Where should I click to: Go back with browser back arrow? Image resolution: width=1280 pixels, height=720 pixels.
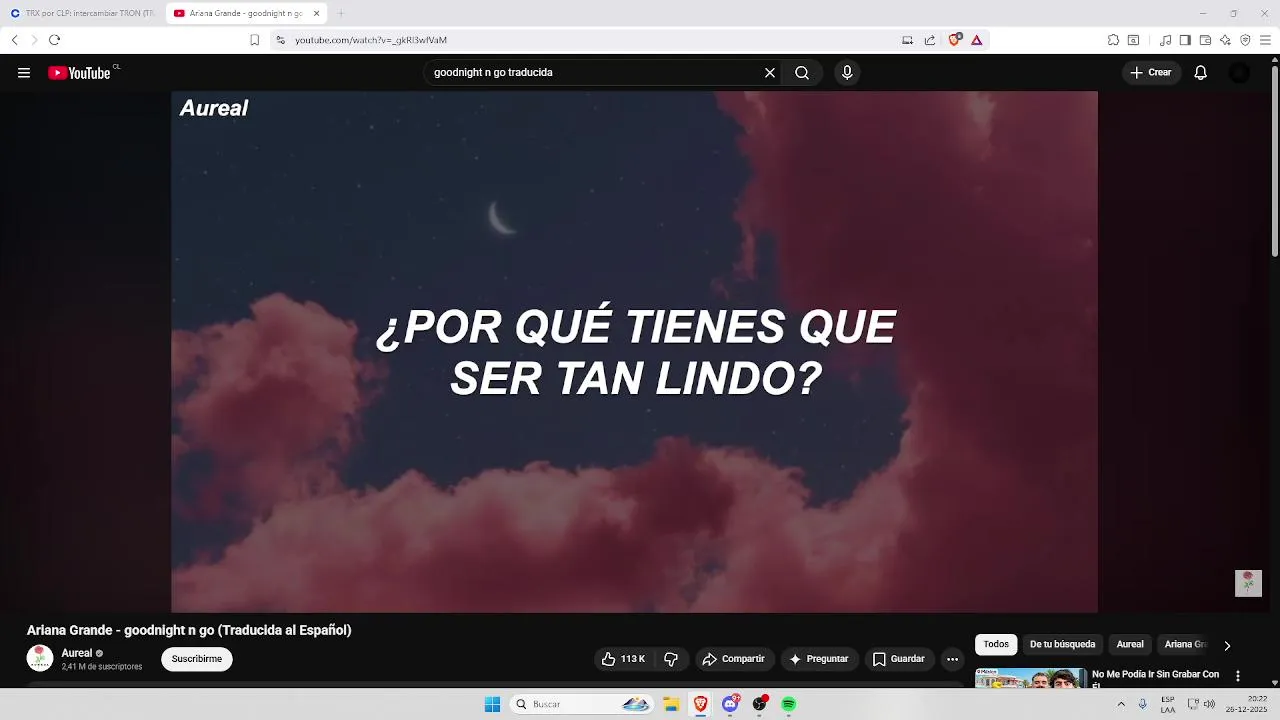coord(15,40)
